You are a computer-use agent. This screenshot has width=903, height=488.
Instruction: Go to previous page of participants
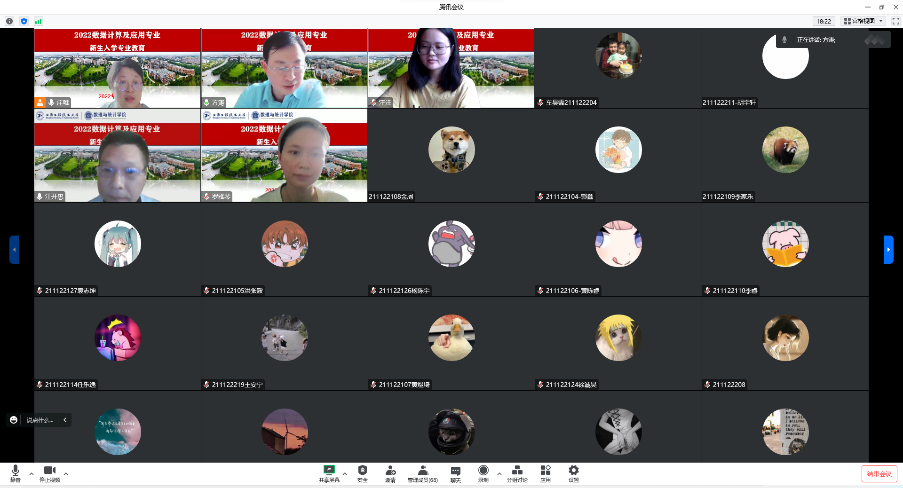[x=14, y=249]
